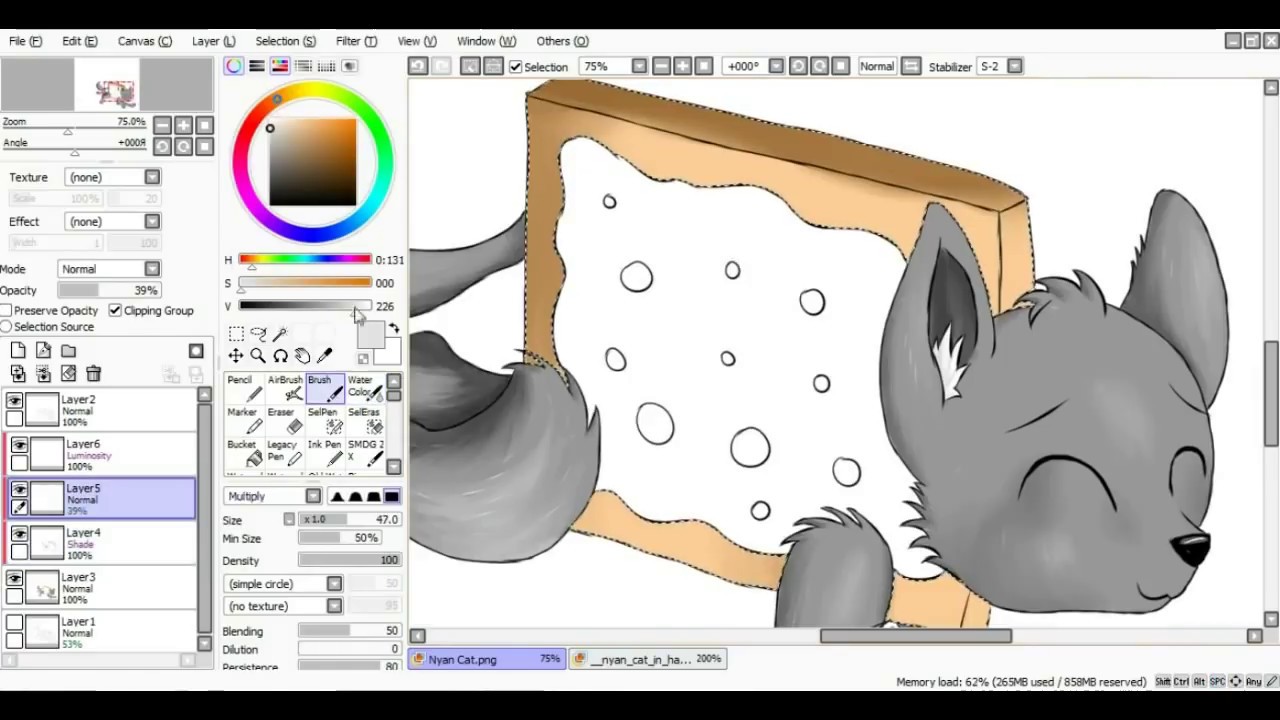Swap foreground and background colors
1280x720 pixels.
coord(394,329)
